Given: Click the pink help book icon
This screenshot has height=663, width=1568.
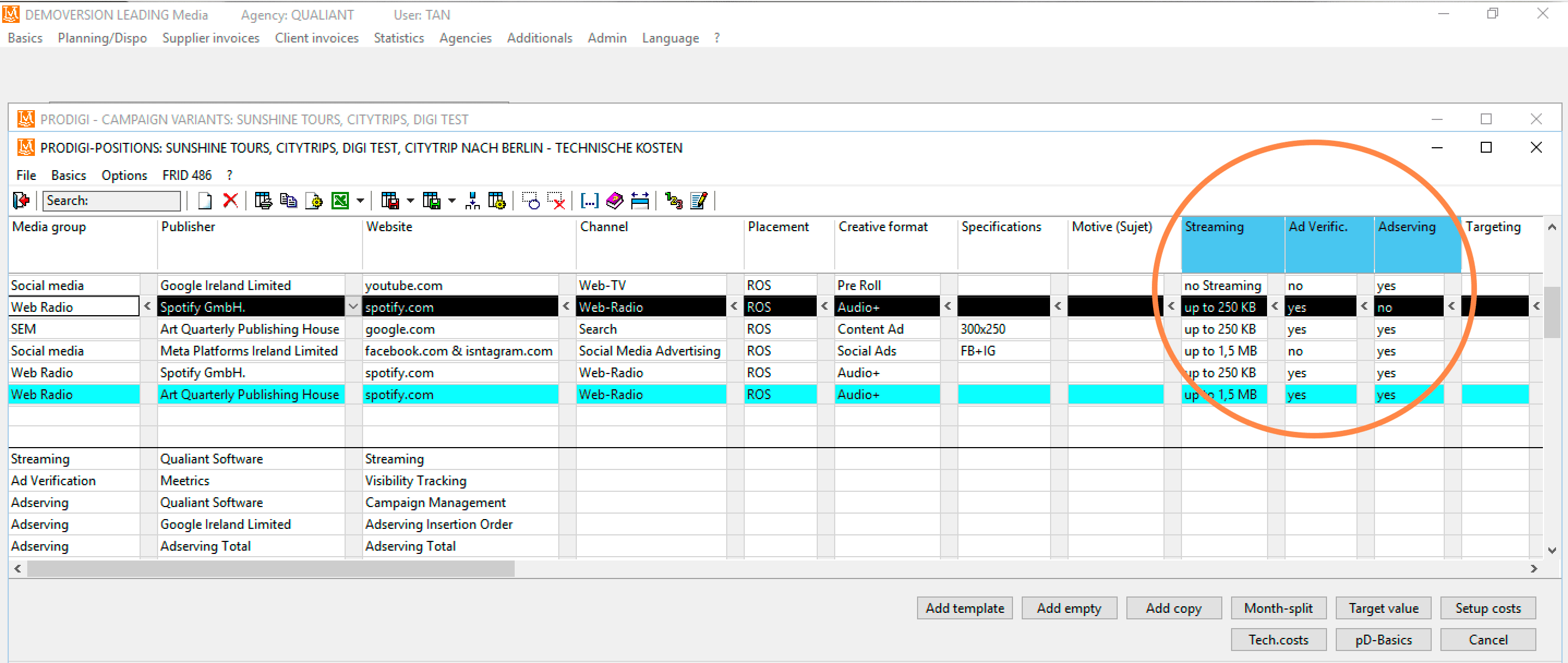Looking at the screenshot, I should (x=615, y=200).
